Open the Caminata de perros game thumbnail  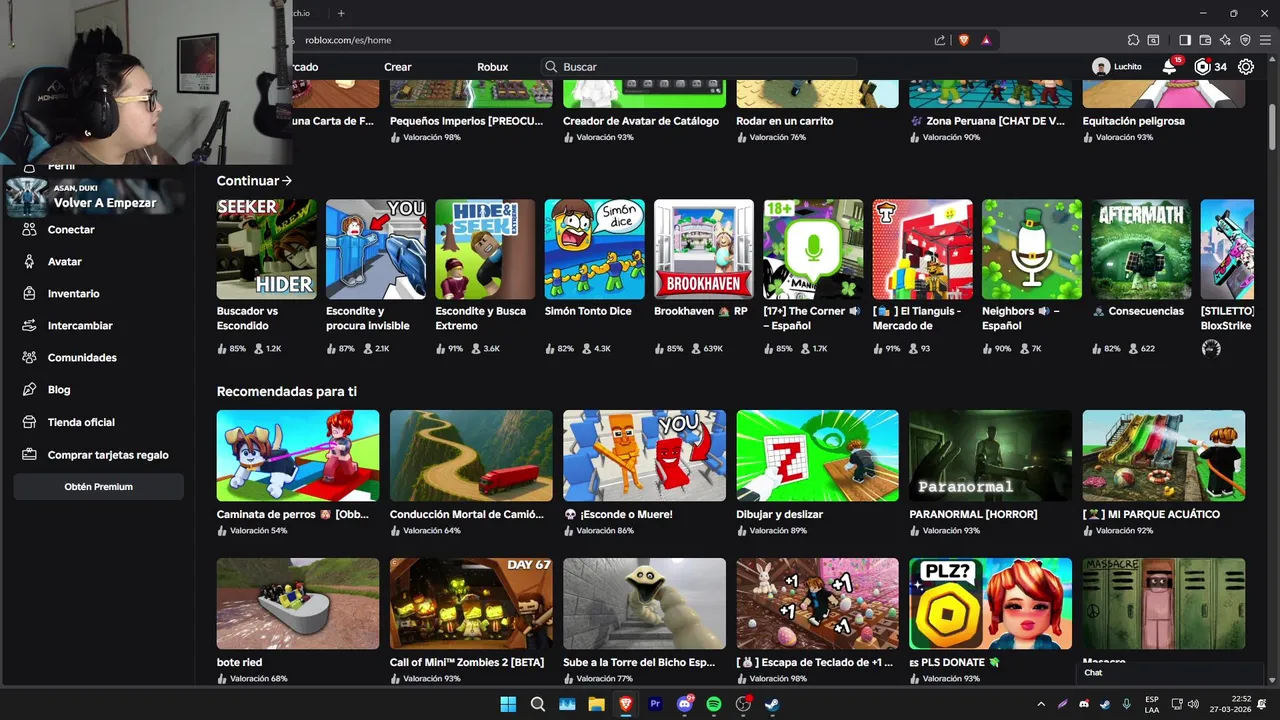coord(298,456)
